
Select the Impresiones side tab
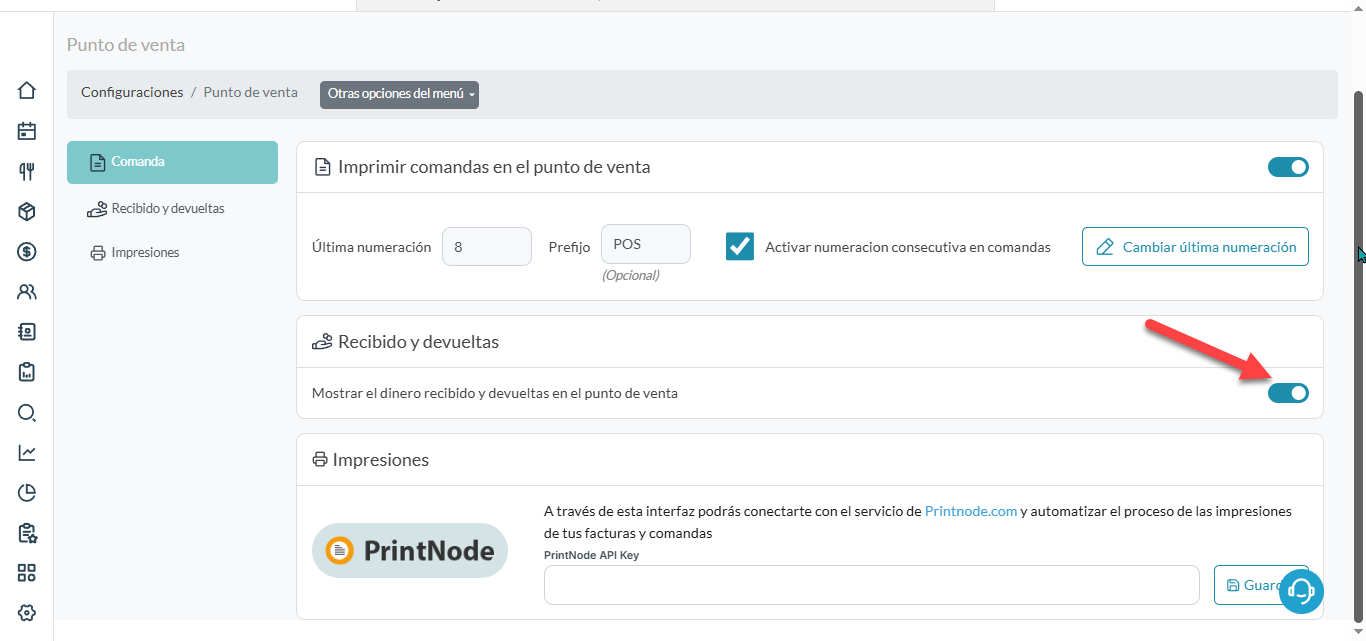pyautogui.click(x=145, y=253)
